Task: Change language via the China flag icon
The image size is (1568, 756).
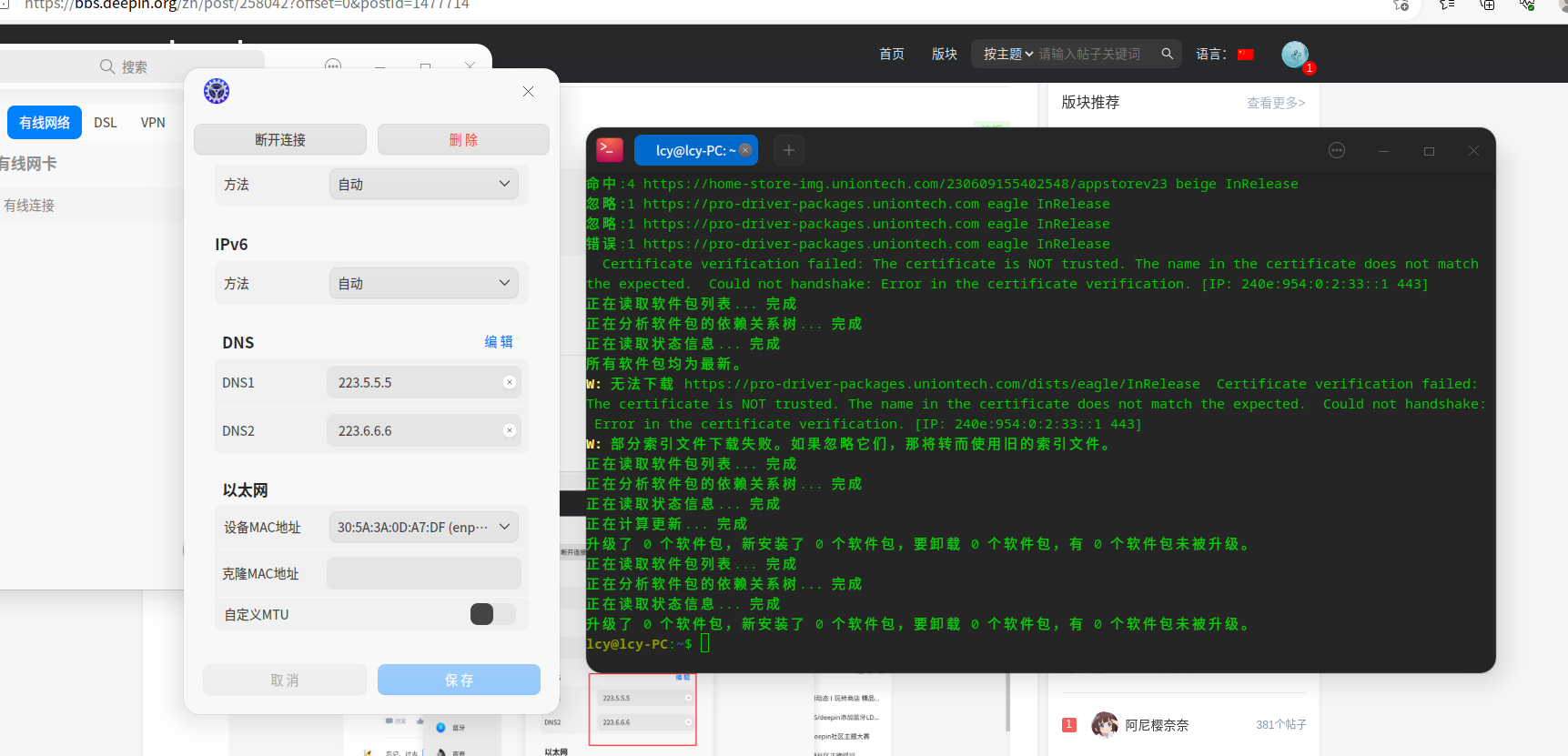Action: pyautogui.click(x=1246, y=54)
